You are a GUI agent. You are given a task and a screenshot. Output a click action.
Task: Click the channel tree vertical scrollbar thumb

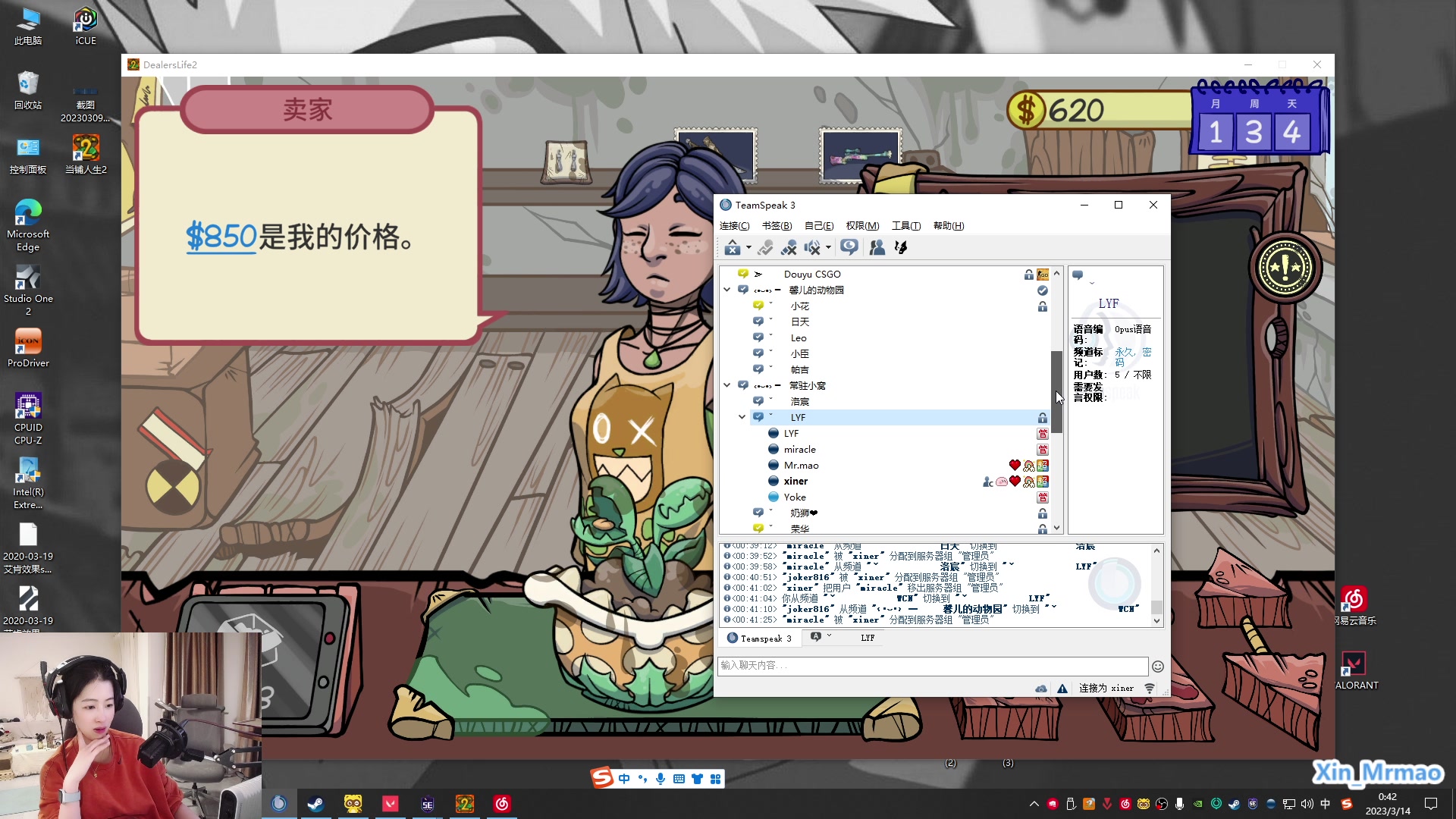tap(1056, 391)
